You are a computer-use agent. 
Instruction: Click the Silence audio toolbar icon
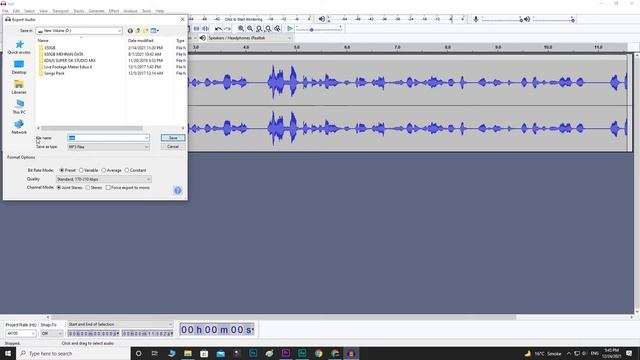(205, 29)
